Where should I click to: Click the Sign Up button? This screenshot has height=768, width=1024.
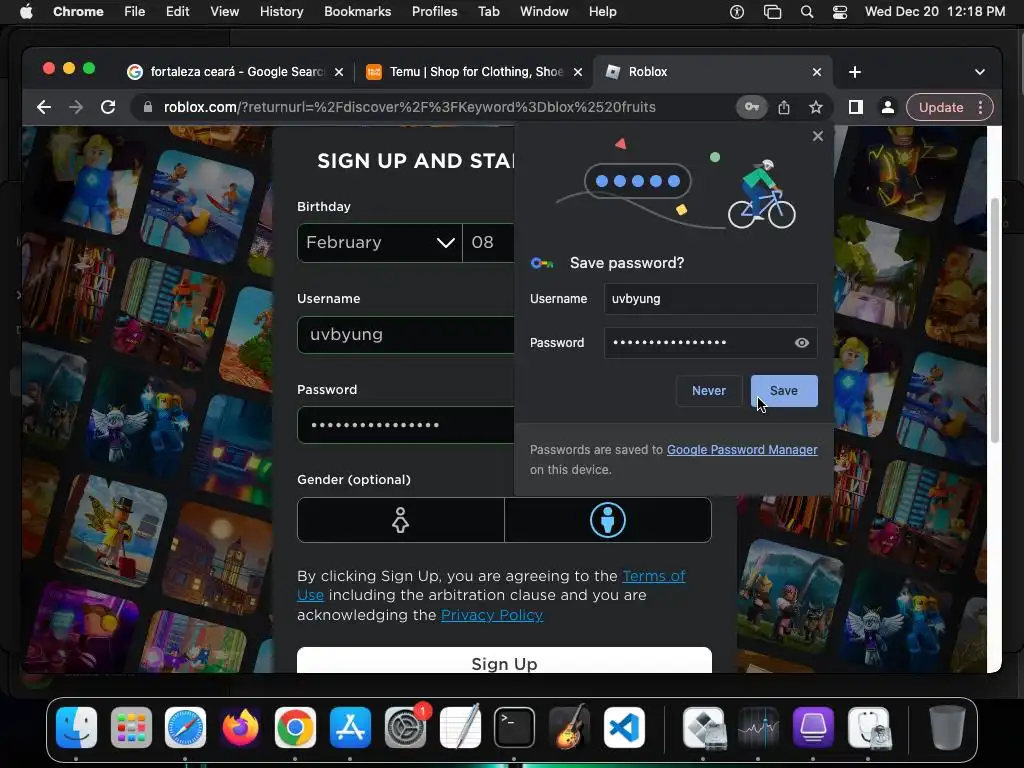(x=504, y=660)
